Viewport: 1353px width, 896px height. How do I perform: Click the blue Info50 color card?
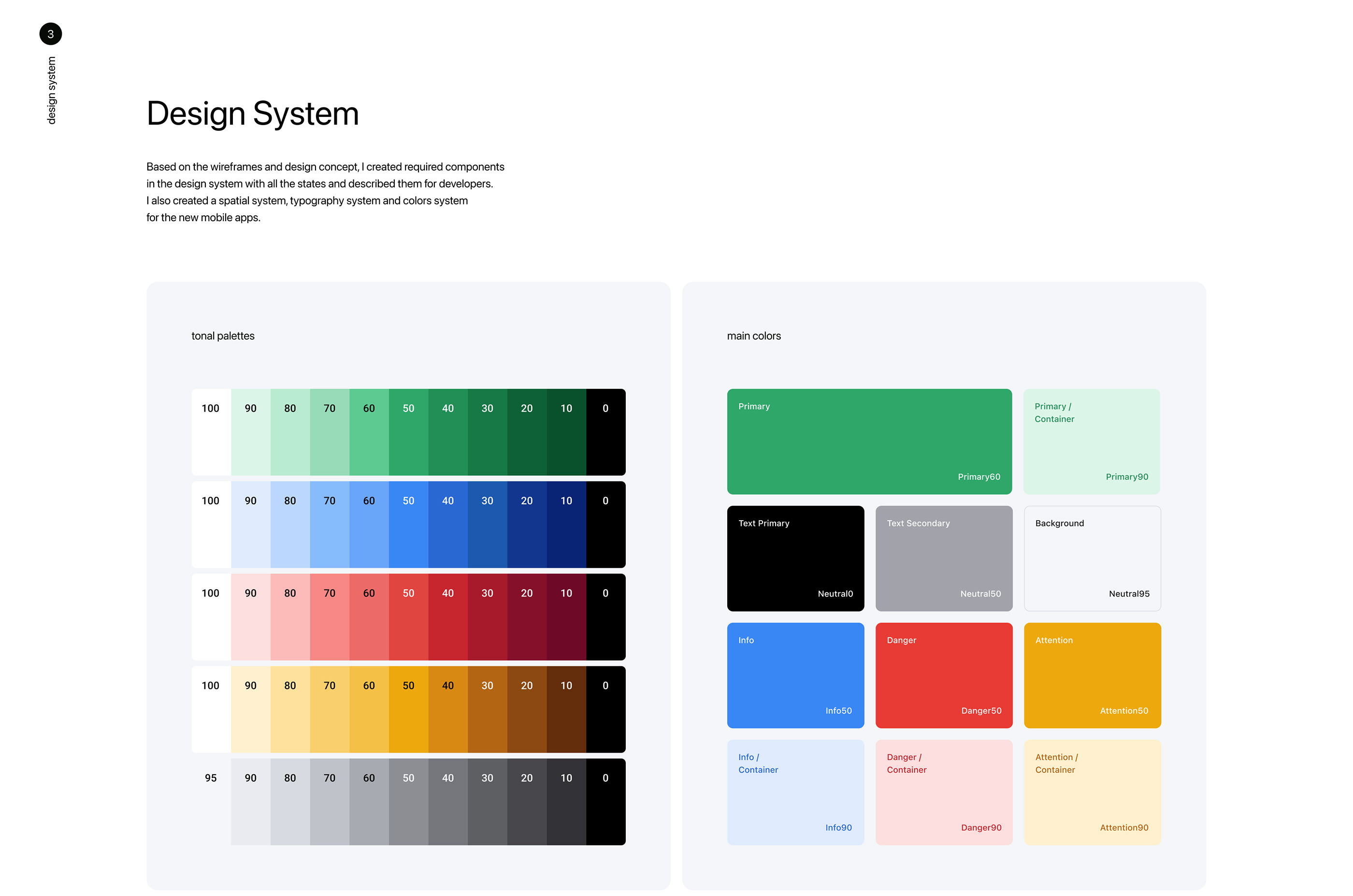pyautogui.click(x=795, y=675)
